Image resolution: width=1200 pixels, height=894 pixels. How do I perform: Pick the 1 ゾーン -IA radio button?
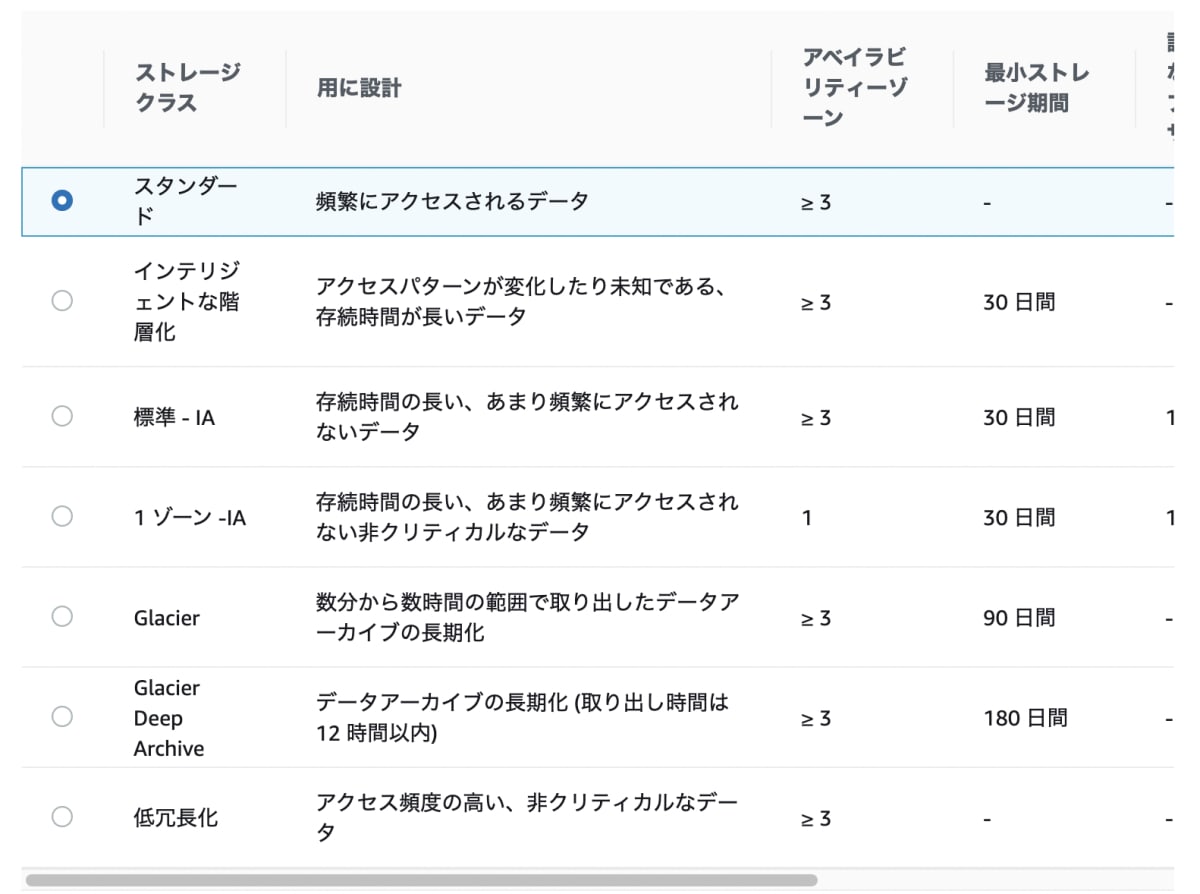62,517
